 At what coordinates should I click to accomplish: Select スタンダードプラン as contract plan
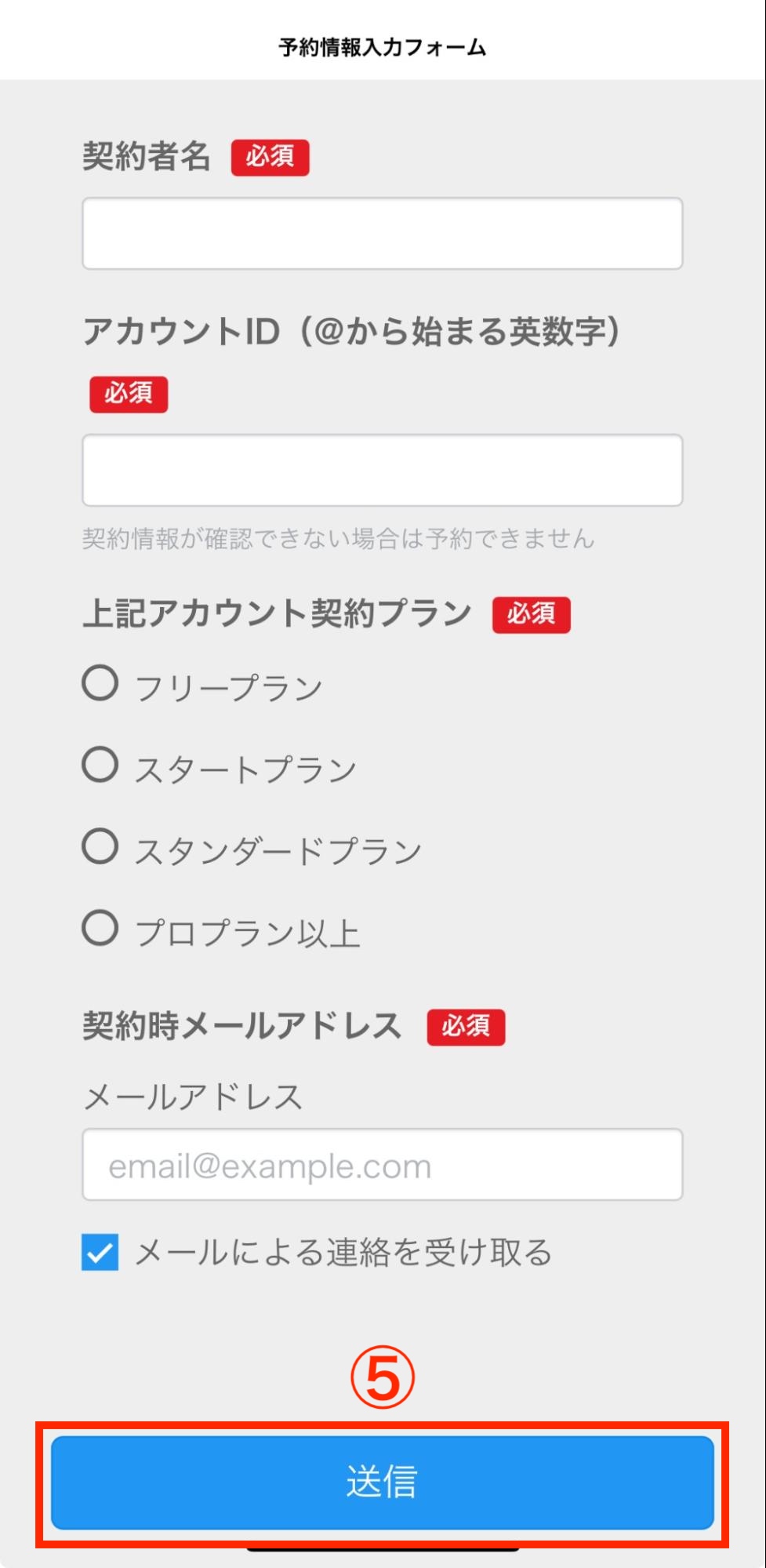(100, 846)
